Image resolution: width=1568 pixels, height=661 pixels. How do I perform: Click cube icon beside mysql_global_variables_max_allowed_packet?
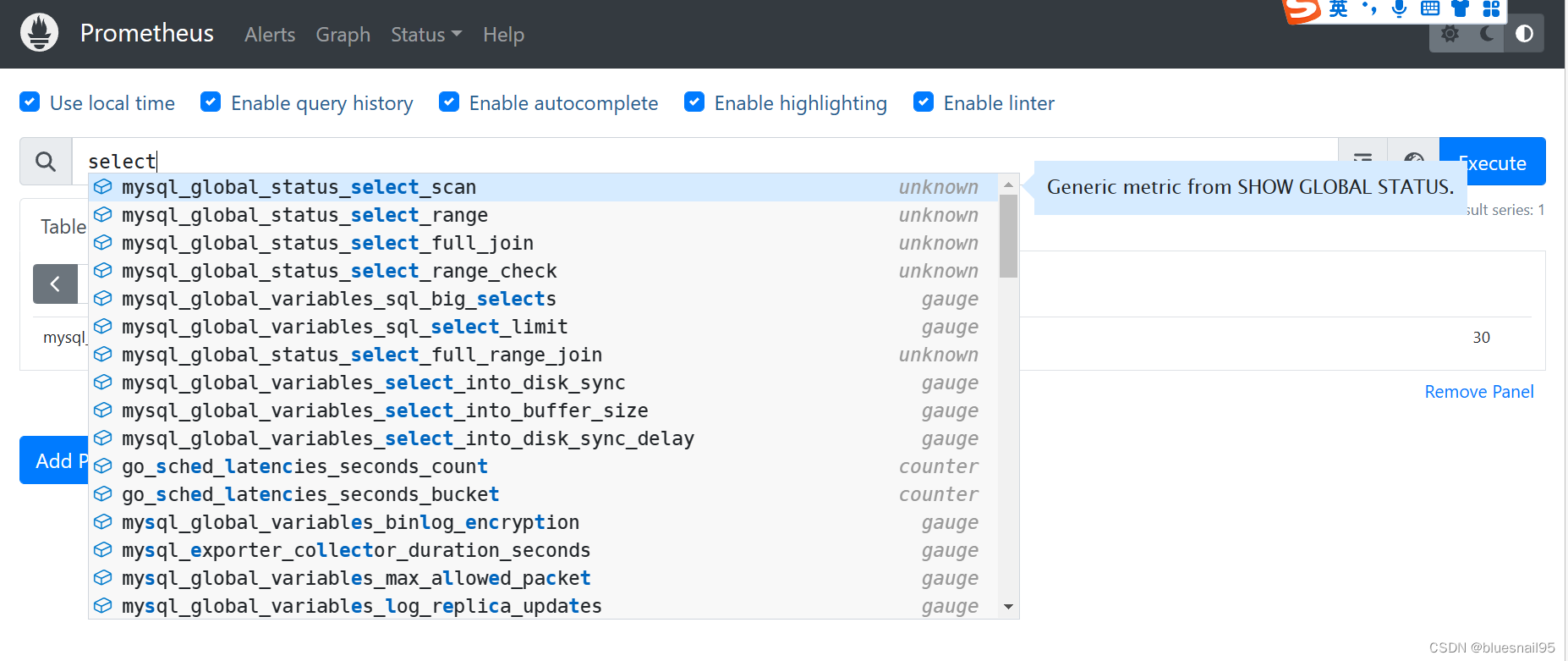(x=102, y=577)
